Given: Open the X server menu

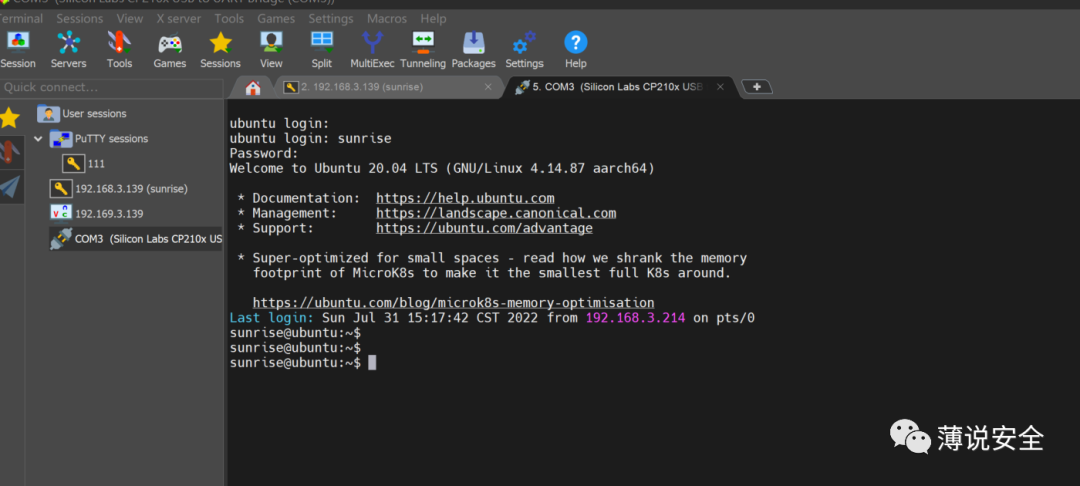Looking at the screenshot, I should pos(179,18).
